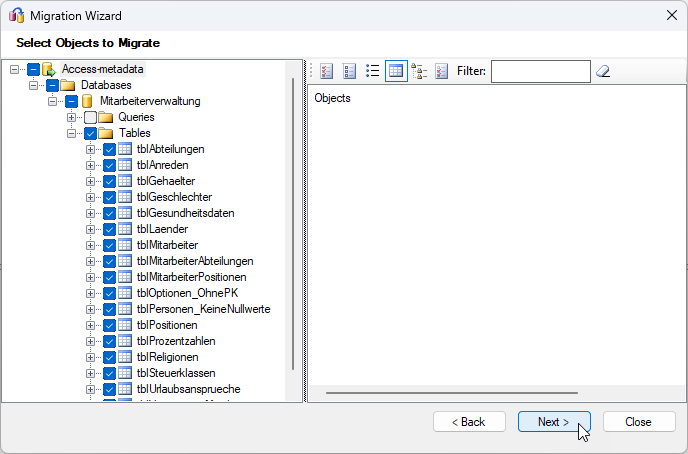Screen dimensions: 688x454
Task: Click the first red checklist toolbar icon
Action: tap(325, 71)
